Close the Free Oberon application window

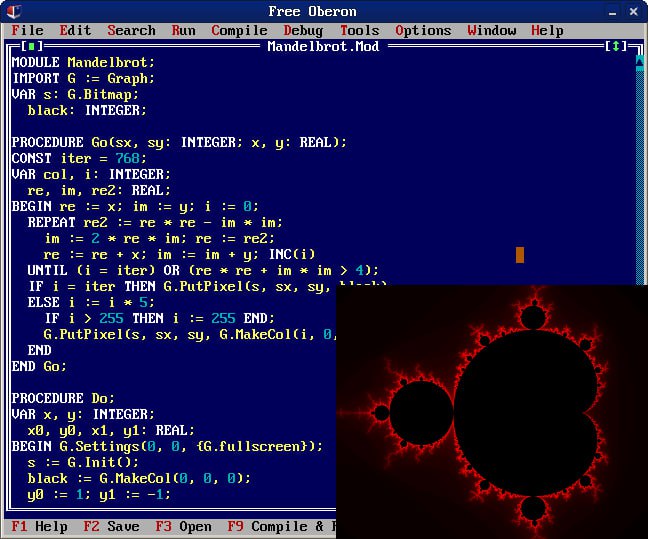pyautogui.click(x=635, y=11)
